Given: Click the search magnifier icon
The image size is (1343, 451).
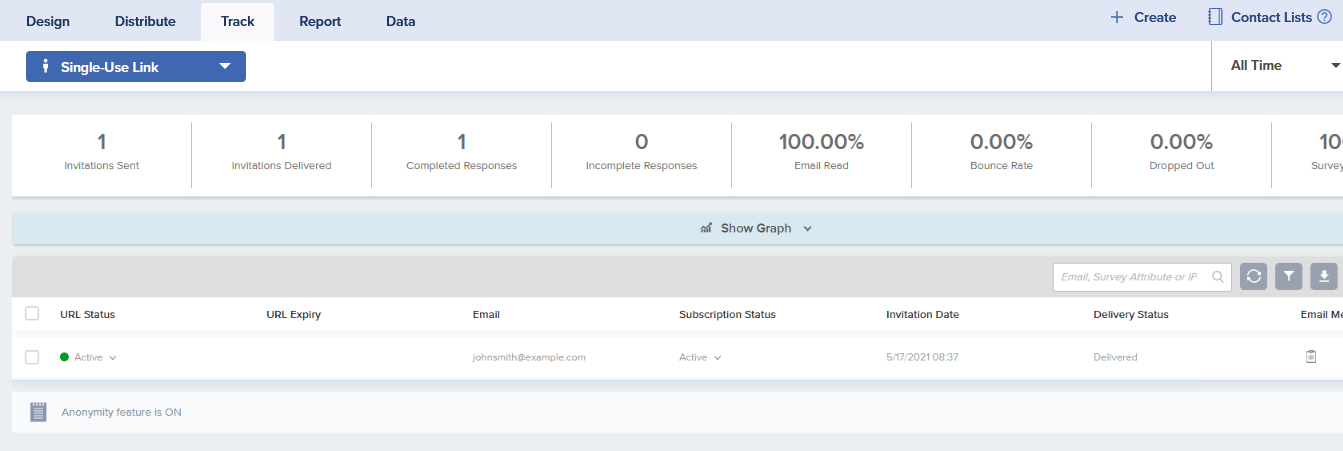Looking at the screenshot, I should pos(1218,277).
